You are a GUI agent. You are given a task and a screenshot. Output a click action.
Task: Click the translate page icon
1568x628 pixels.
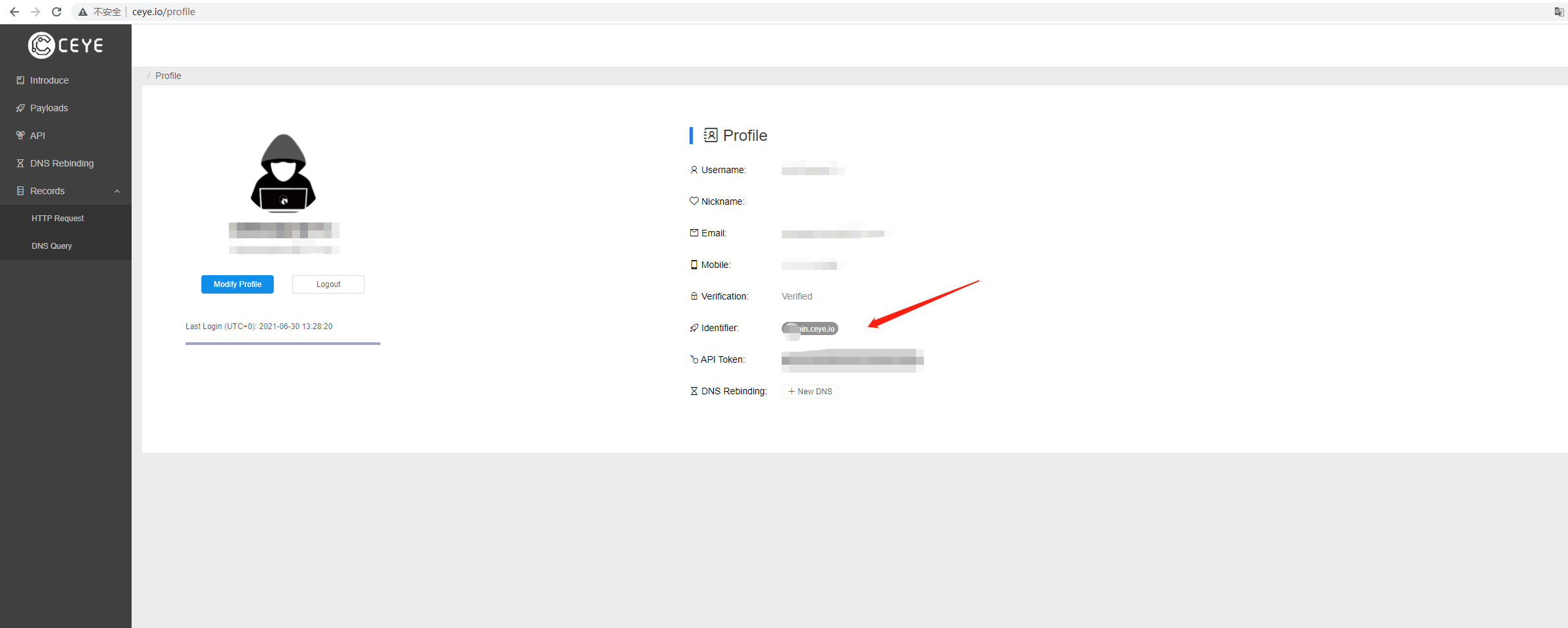point(1559,12)
